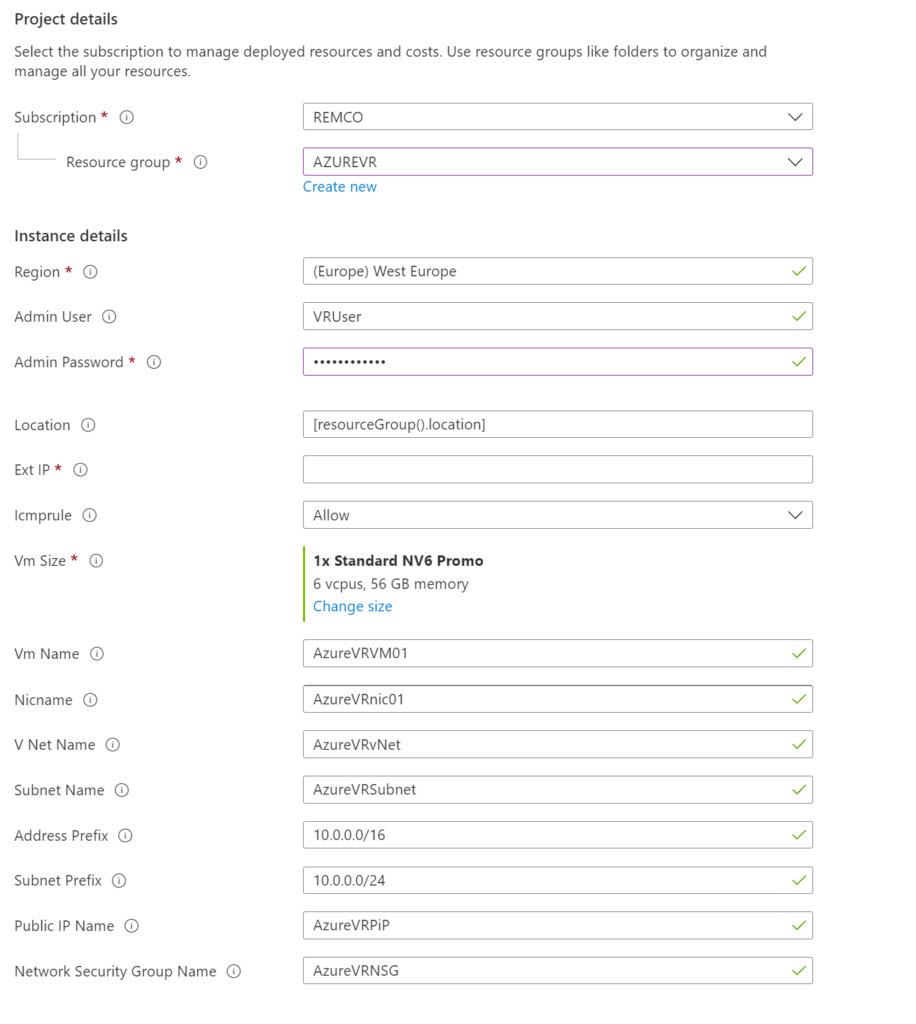Click info icon next to Subscription label

click(127, 117)
